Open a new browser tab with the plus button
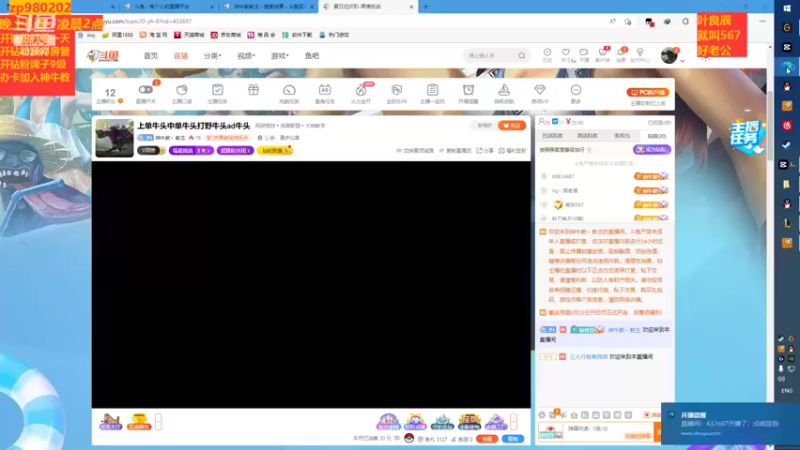Screen dimensions: 800x450 [x=426, y=7]
